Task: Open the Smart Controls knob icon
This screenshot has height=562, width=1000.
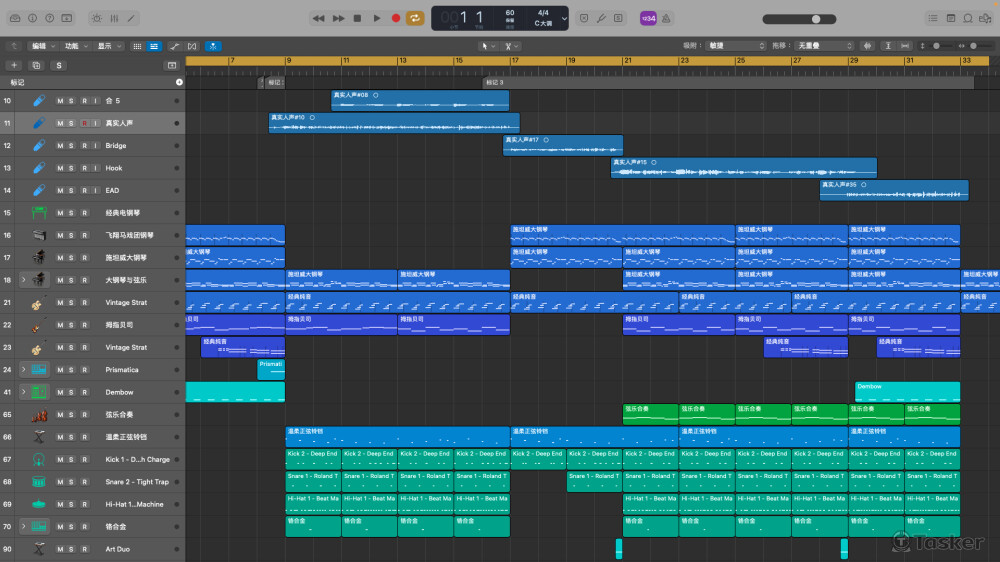Action: [x=97, y=18]
